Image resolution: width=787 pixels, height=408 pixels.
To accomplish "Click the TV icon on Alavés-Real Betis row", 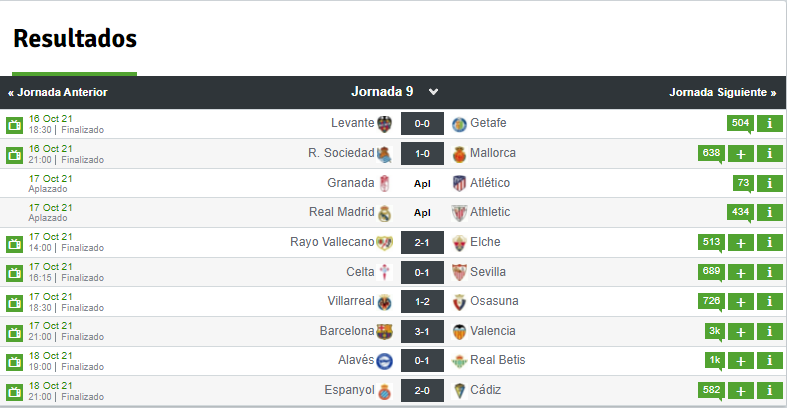I will click(14, 362).
